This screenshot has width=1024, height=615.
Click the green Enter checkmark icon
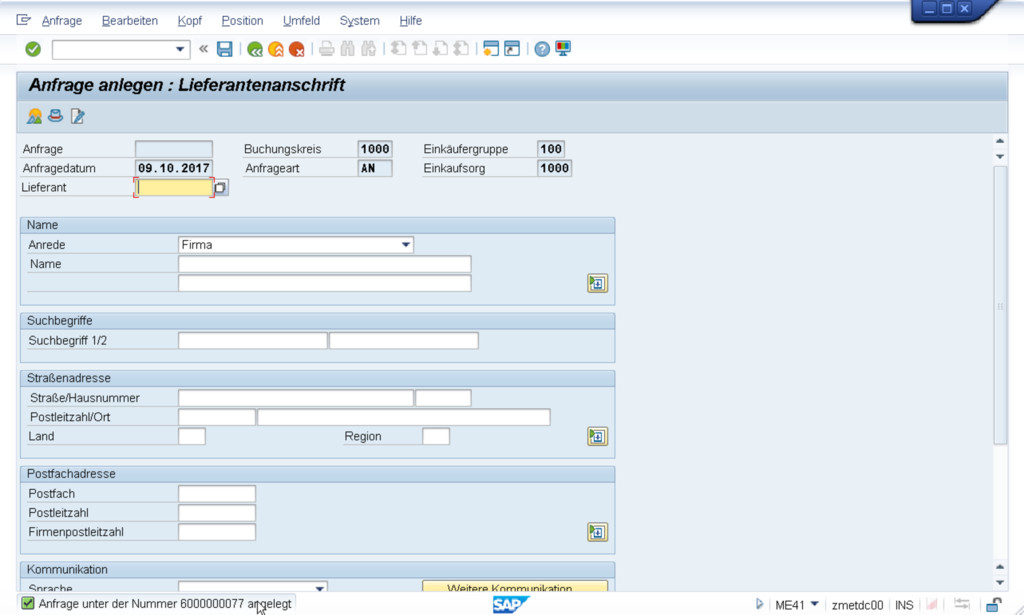click(33, 49)
